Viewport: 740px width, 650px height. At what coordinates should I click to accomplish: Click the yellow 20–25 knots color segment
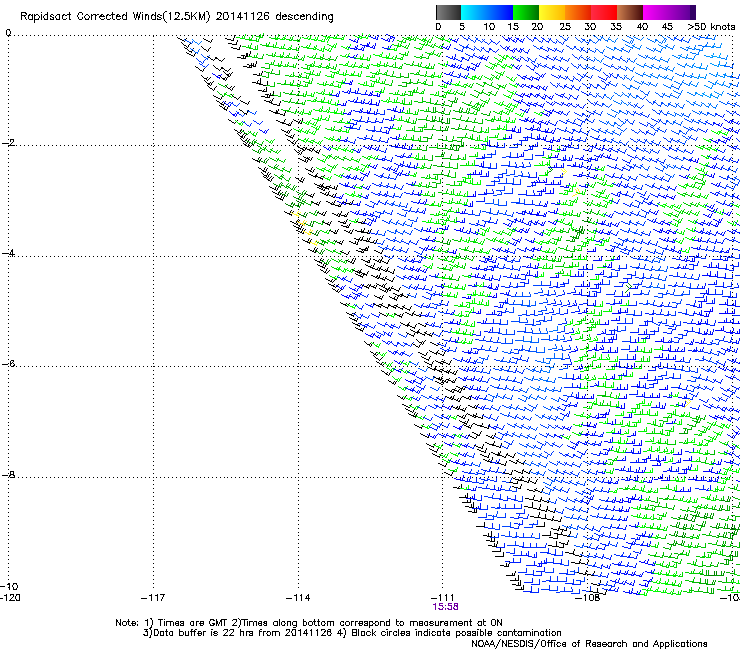[x=552, y=12]
